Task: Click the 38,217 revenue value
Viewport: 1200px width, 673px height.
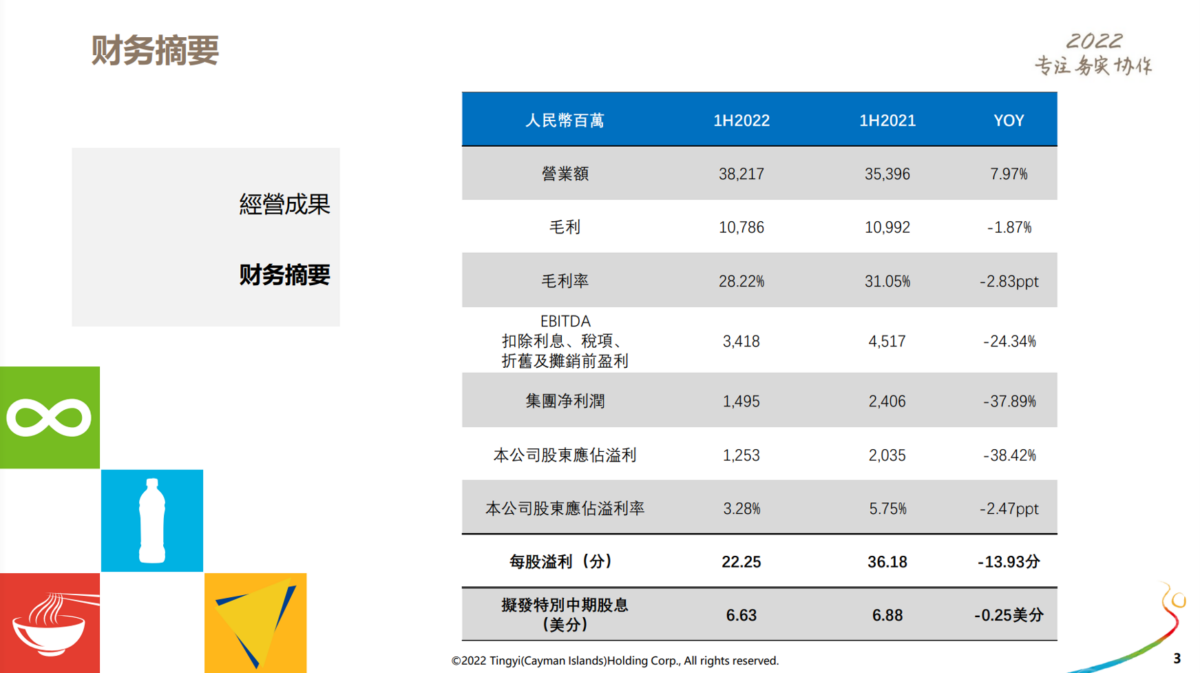Action: click(x=741, y=174)
